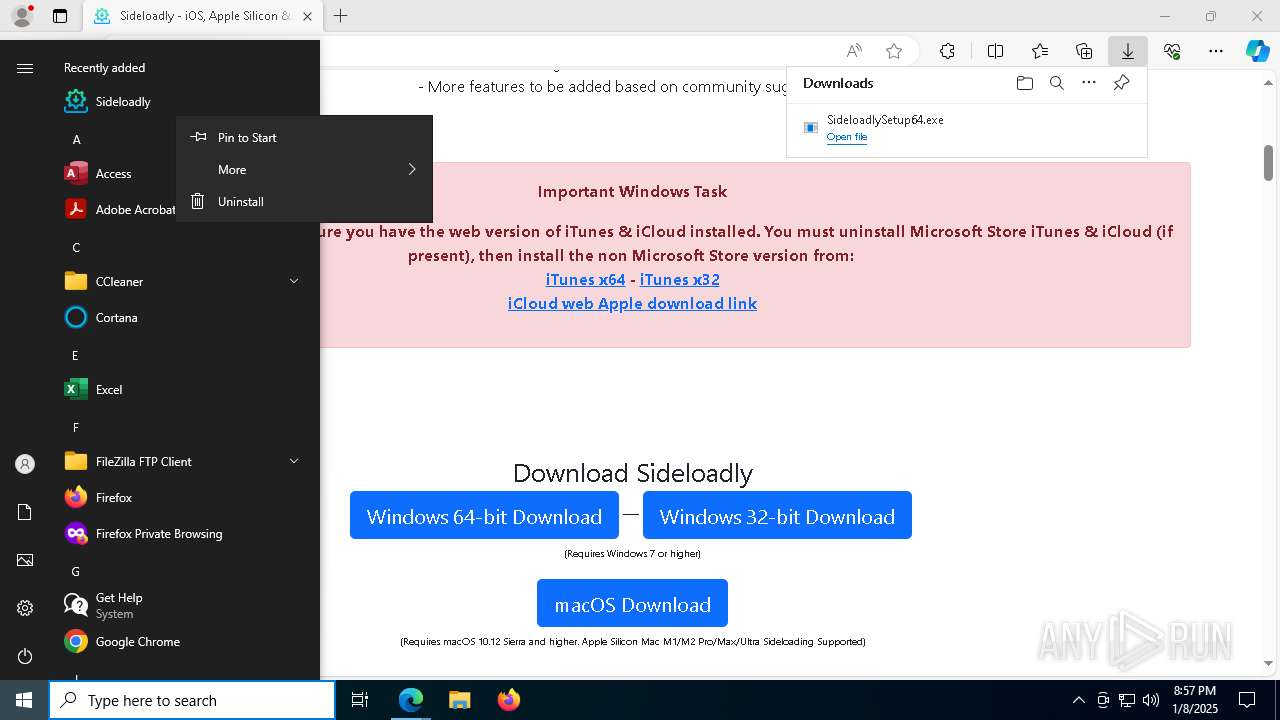Open Documents from Start sidebar
This screenshot has width=1280, height=720.
25,512
